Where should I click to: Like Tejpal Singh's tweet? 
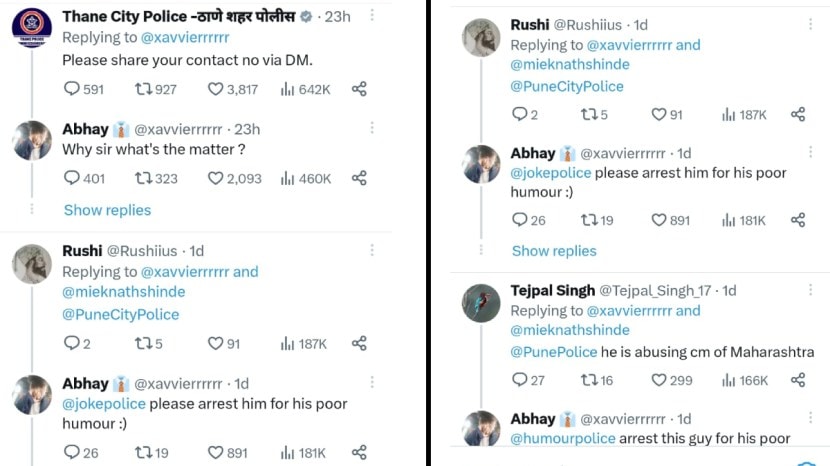[x=659, y=380]
